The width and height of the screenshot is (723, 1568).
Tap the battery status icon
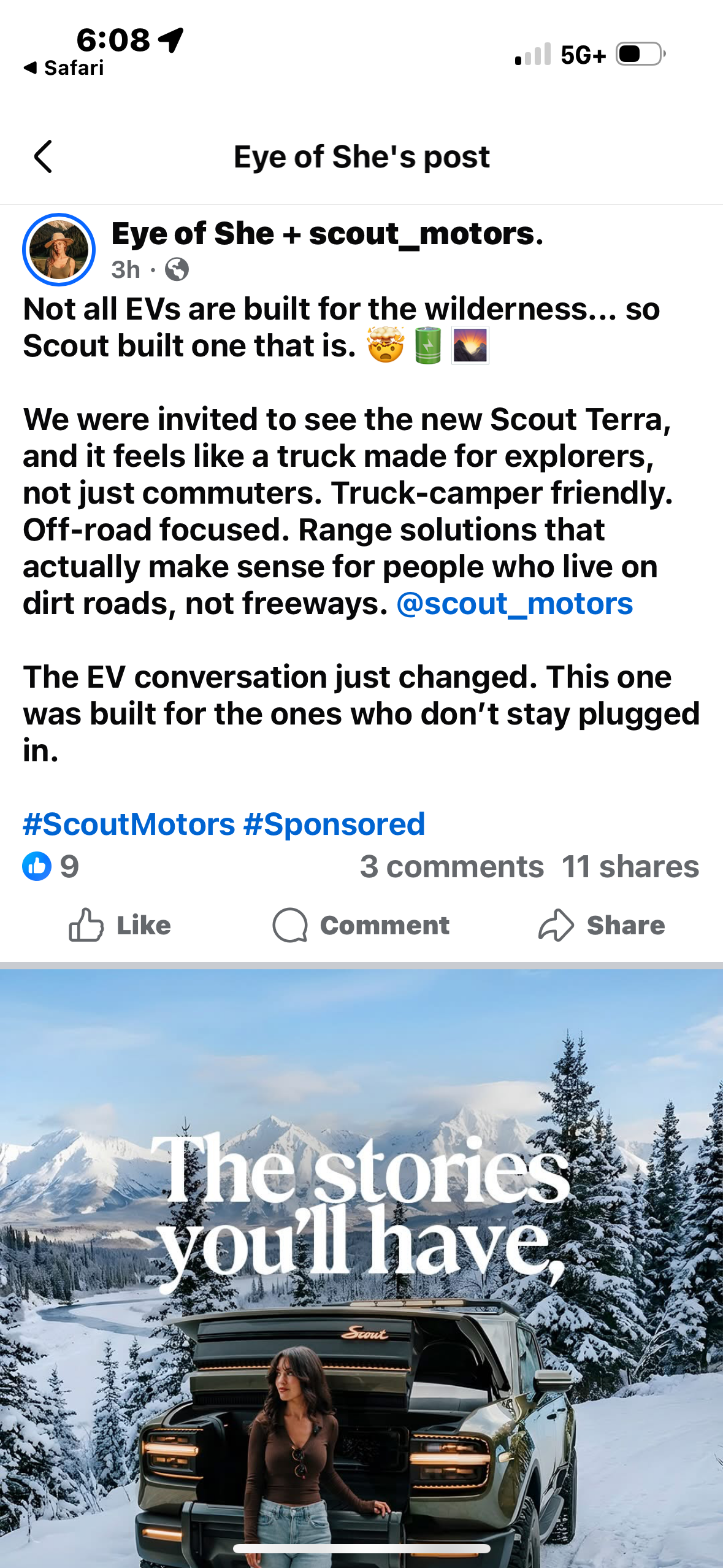[x=640, y=54]
